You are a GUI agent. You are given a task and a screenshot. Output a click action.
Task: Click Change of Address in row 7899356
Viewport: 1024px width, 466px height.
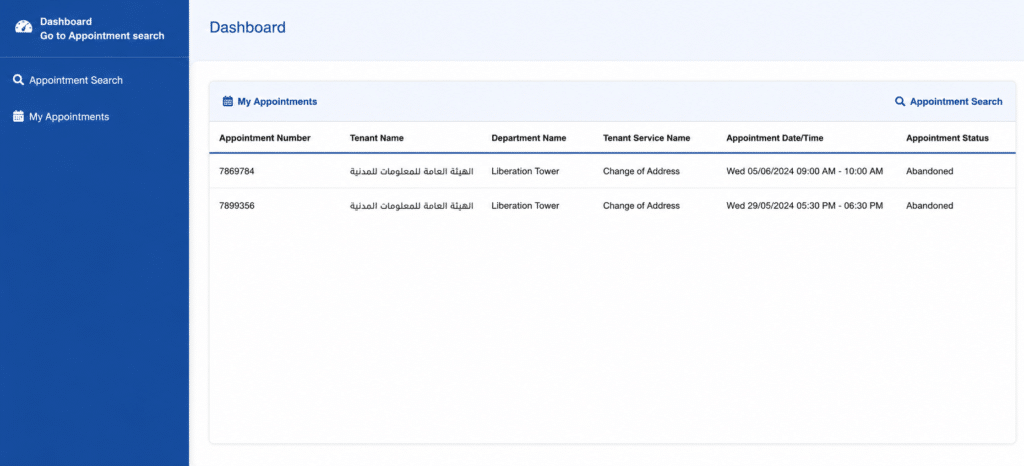click(641, 206)
